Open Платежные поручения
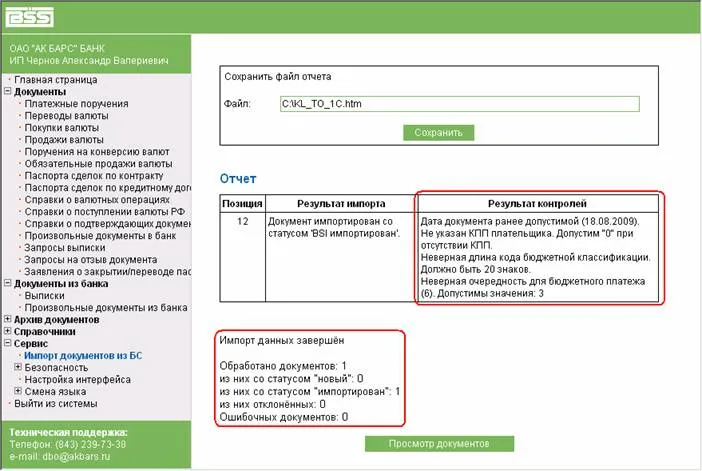This screenshot has height=471, width=702. (76, 103)
